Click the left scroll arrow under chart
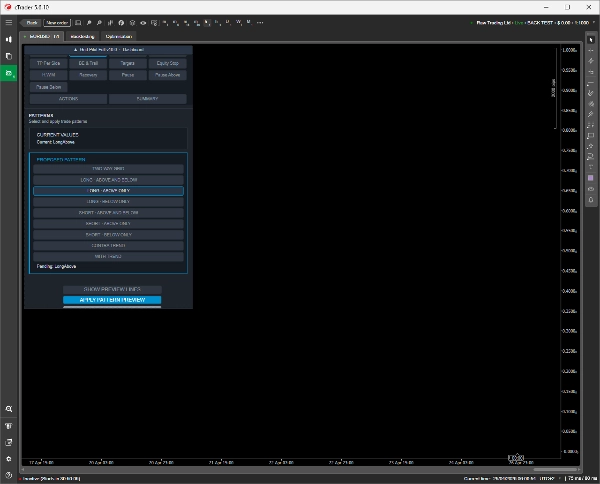The height and width of the screenshot is (484, 600). coord(23,469)
